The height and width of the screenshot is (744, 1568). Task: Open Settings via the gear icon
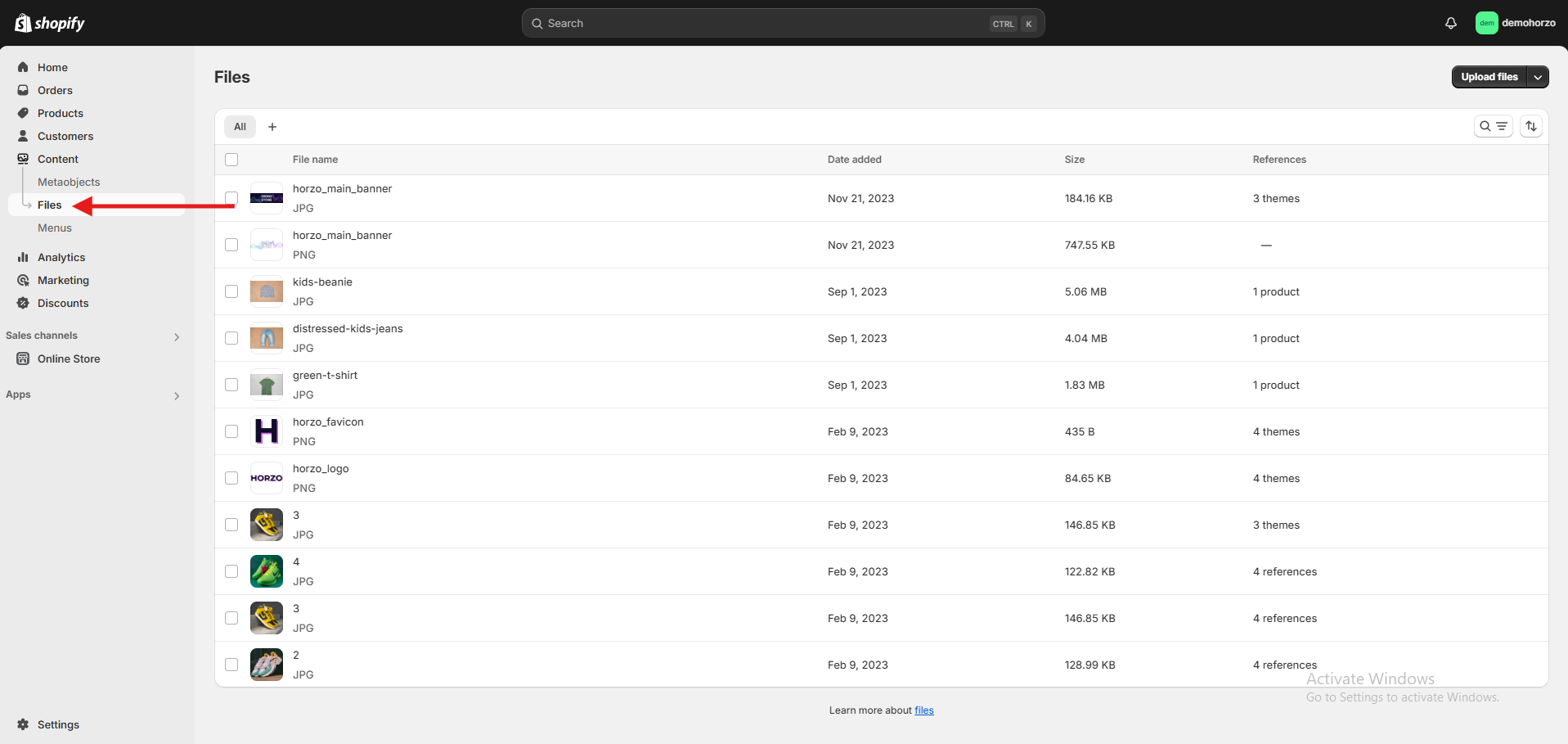(x=23, y=724)
